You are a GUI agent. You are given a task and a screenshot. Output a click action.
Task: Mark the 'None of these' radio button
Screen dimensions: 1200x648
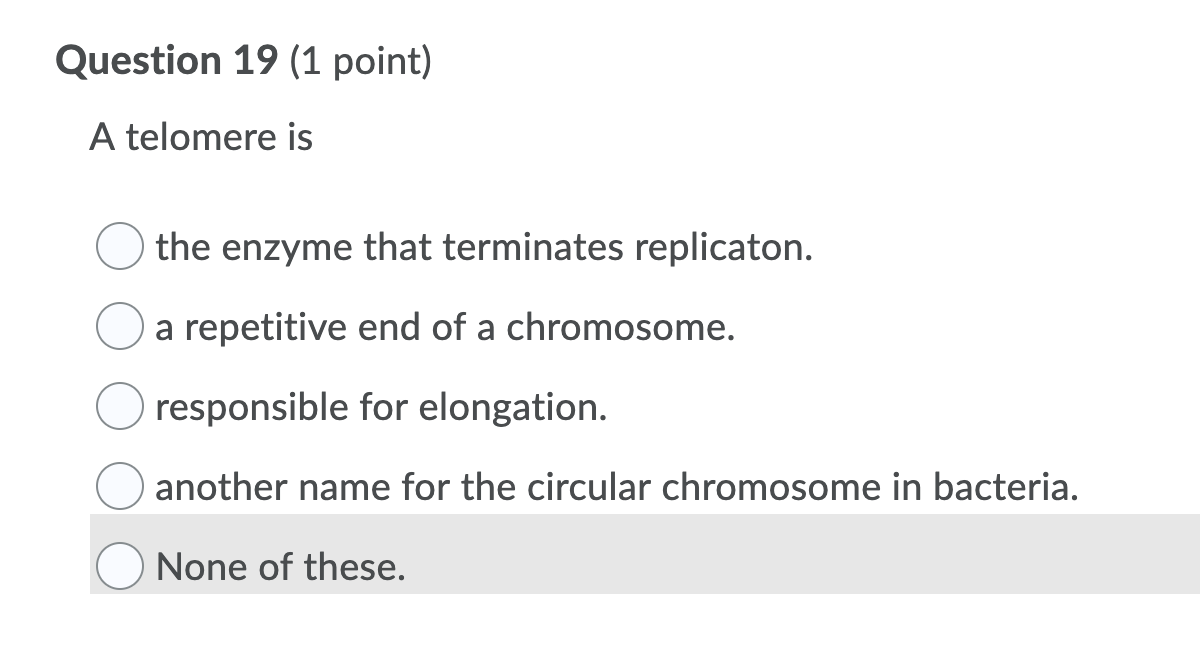(x=119, y=568)
